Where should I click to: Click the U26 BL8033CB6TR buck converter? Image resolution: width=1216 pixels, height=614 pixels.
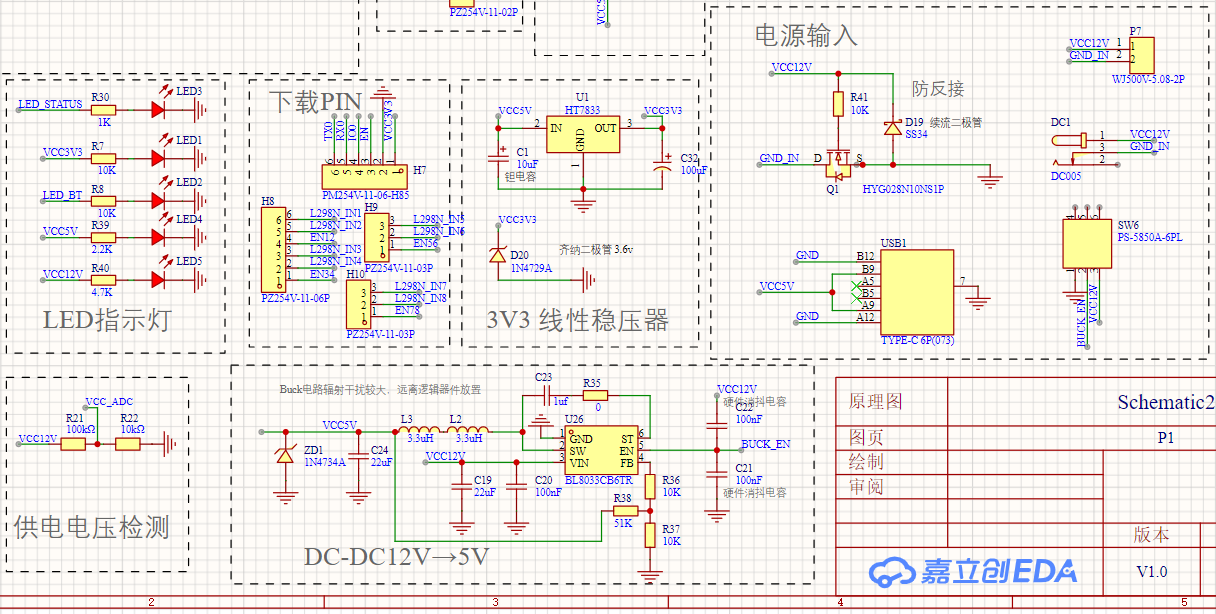point(601,452)
